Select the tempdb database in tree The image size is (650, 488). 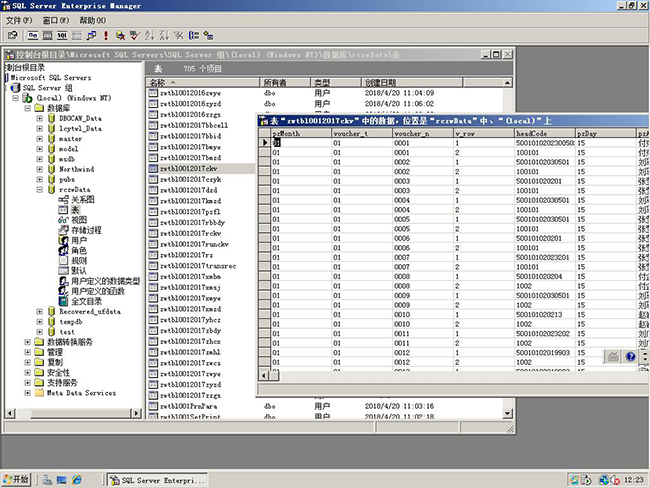[x=70, y=322]
